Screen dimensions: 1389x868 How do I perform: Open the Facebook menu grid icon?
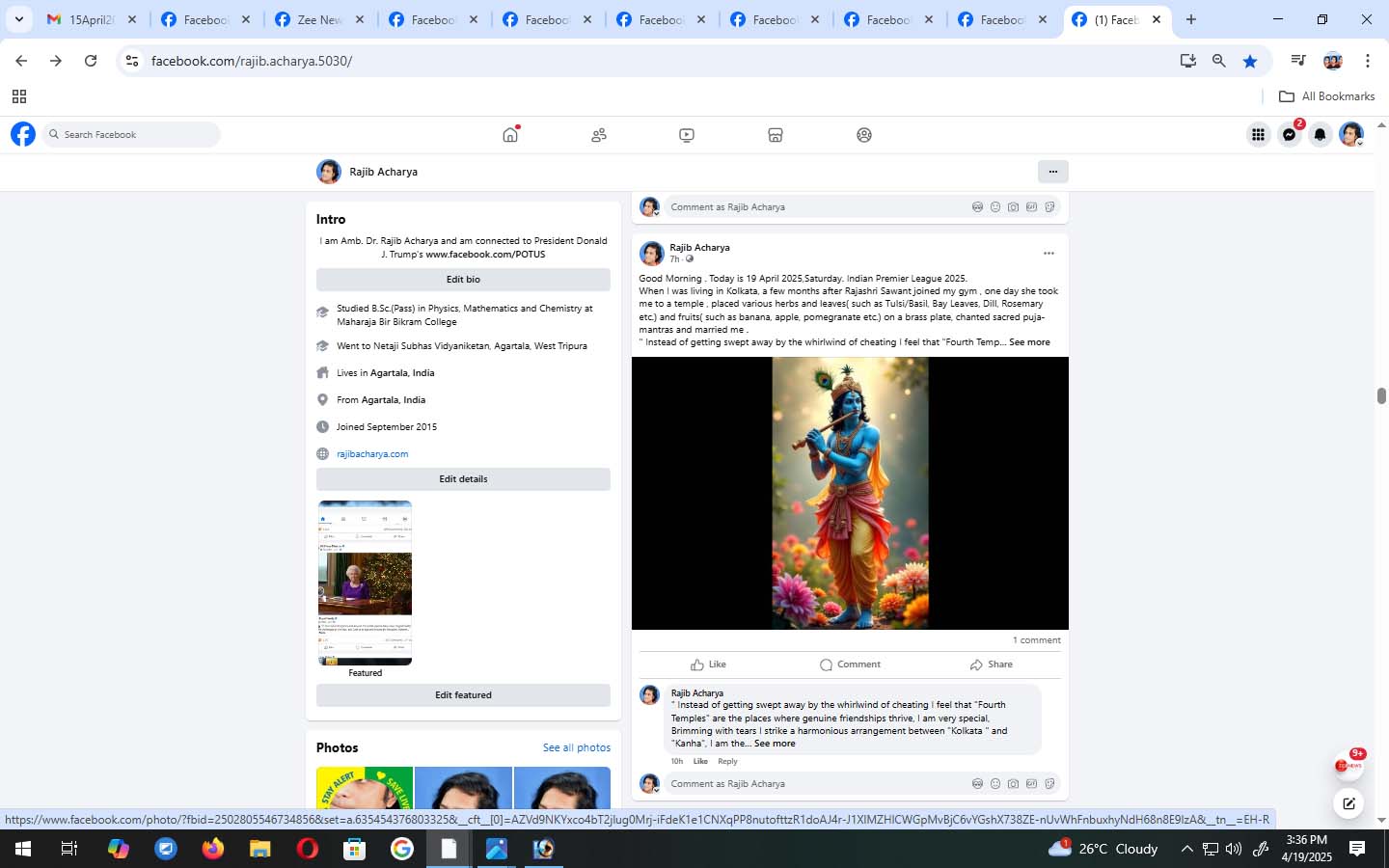(1258, 135)
